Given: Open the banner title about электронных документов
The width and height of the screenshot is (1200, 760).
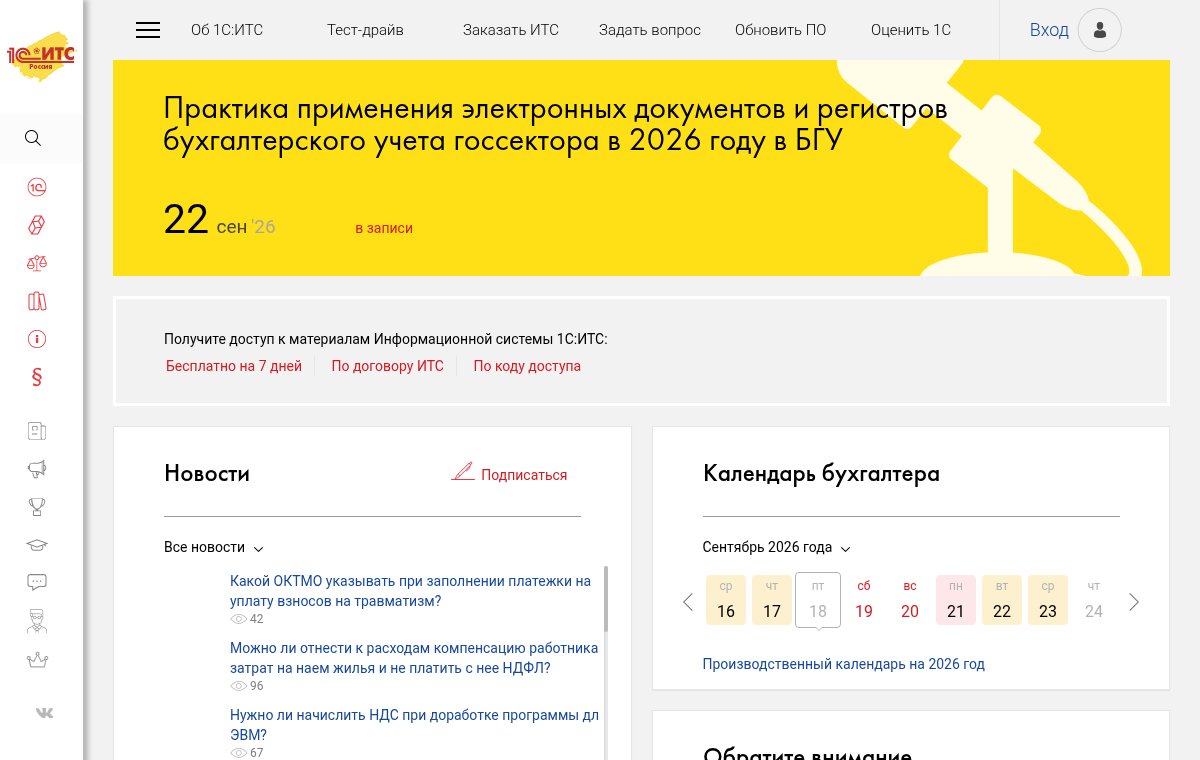Looking at the screenshot, I should pyautogui.click(x=555, y=125).
